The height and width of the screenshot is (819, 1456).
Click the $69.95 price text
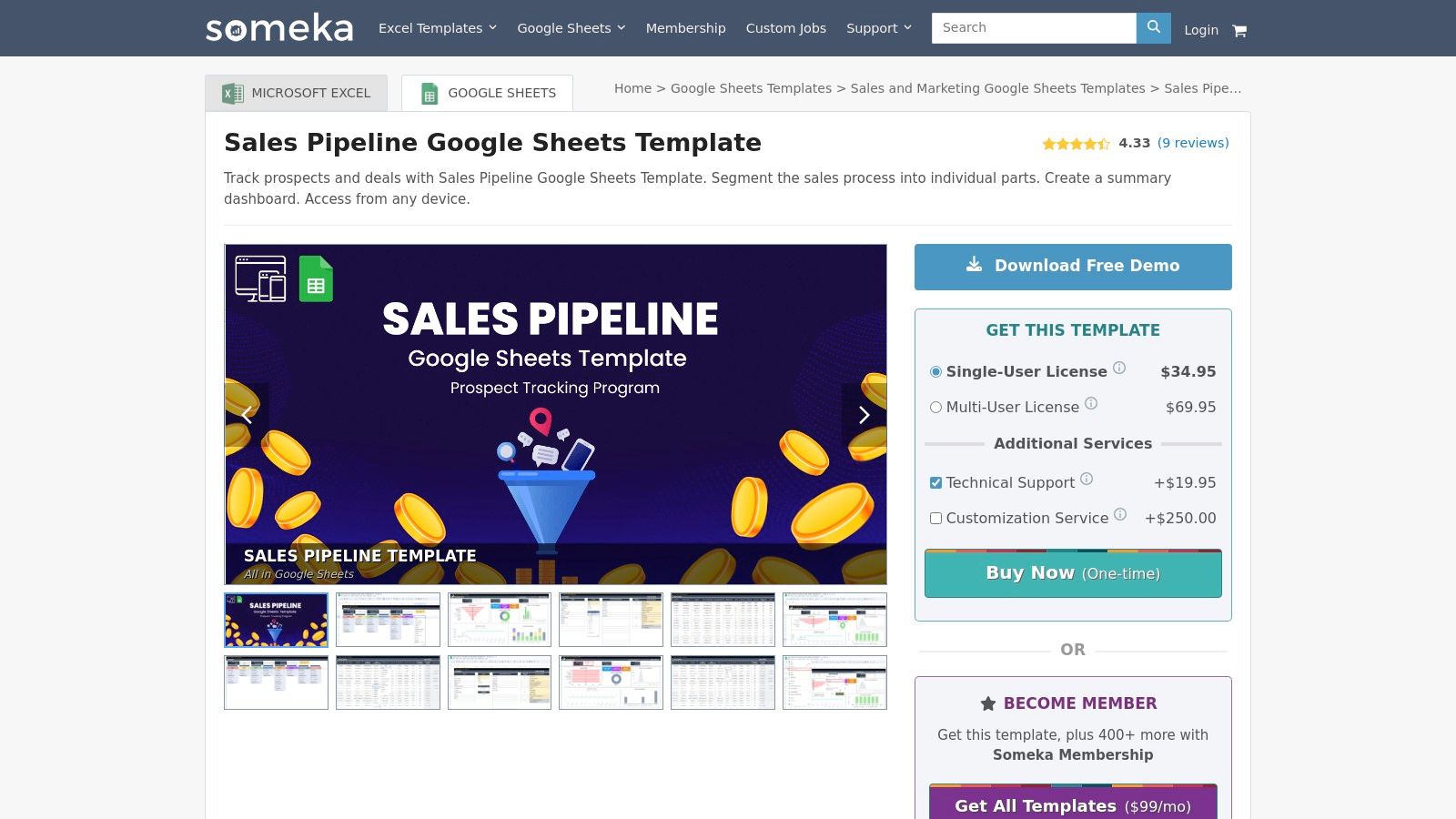tap(1190, 407)
